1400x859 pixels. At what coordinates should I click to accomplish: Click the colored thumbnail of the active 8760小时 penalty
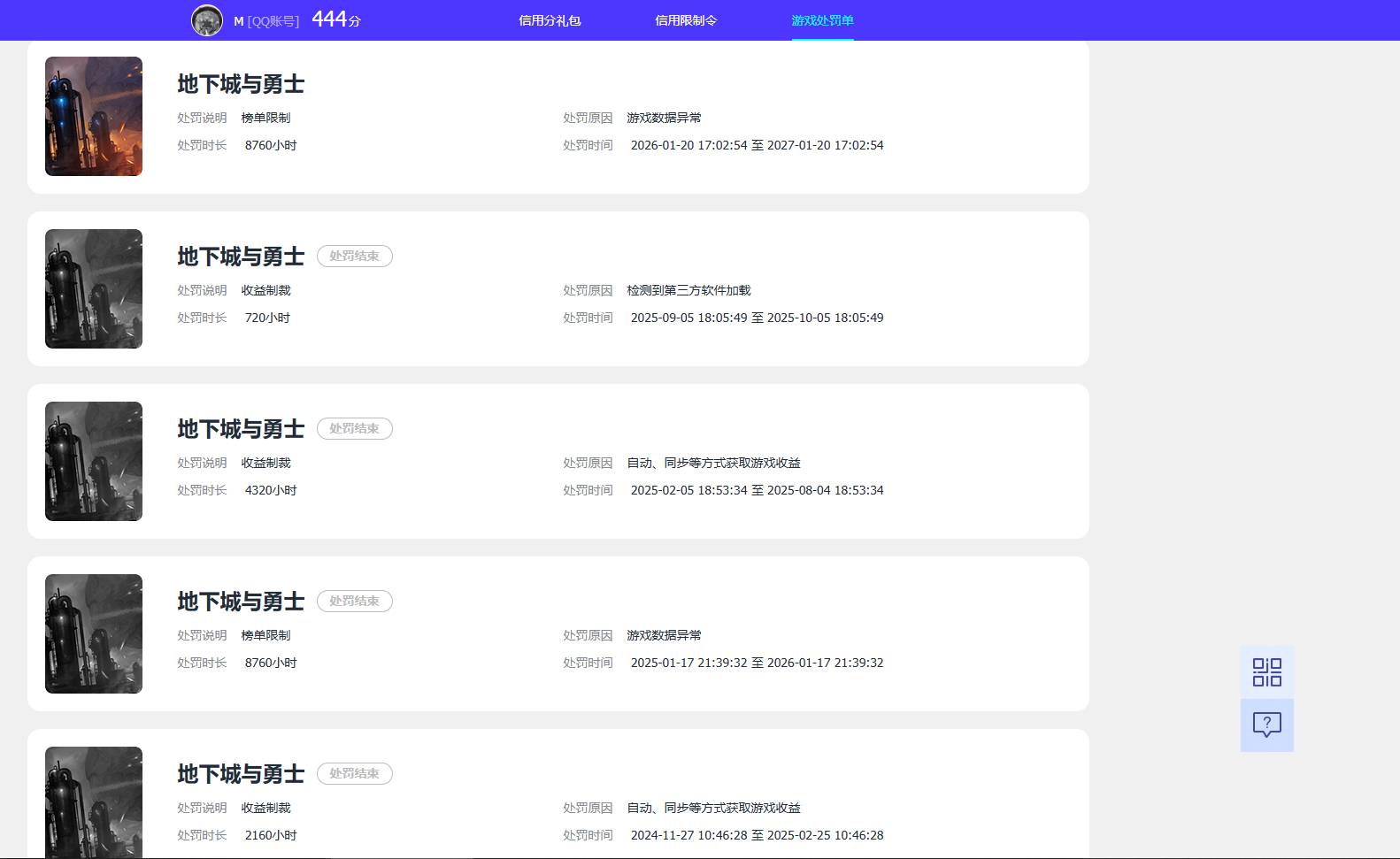[x=94, y=116]
